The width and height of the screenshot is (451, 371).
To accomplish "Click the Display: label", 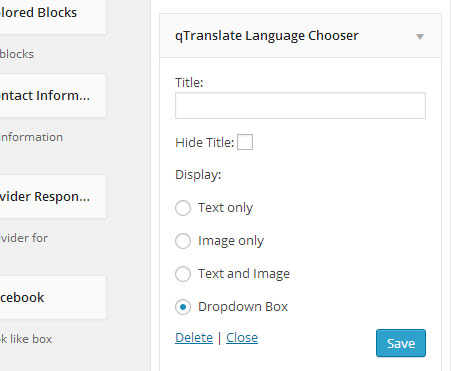I will pos(198,175).
